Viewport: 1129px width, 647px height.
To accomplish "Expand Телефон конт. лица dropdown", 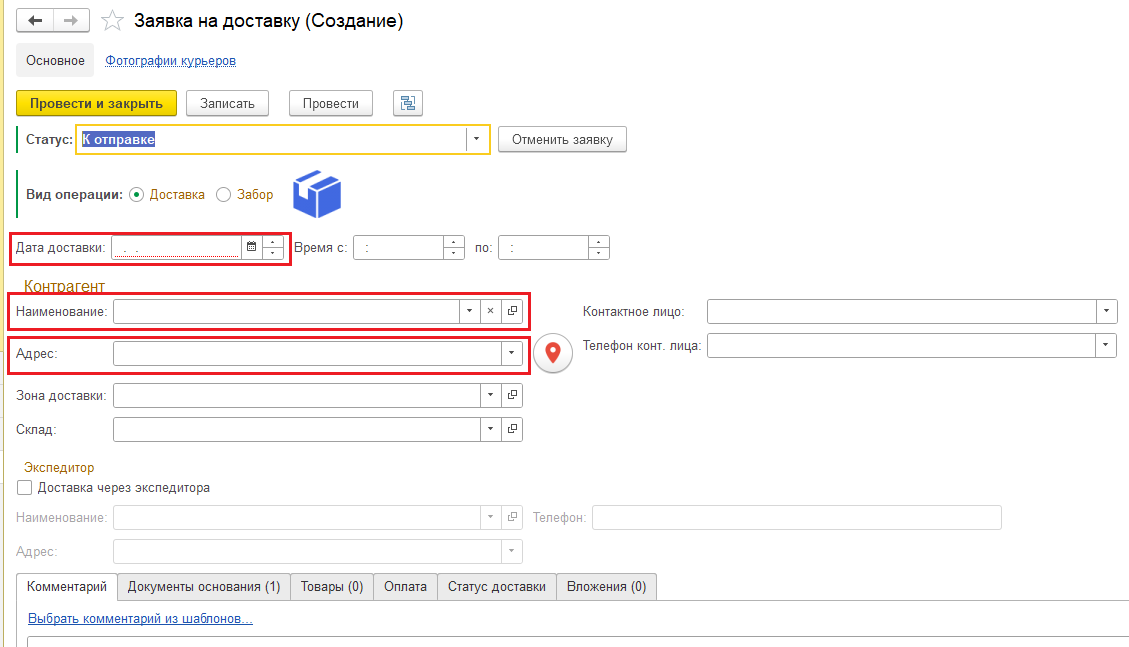I will click(1107, 345).
